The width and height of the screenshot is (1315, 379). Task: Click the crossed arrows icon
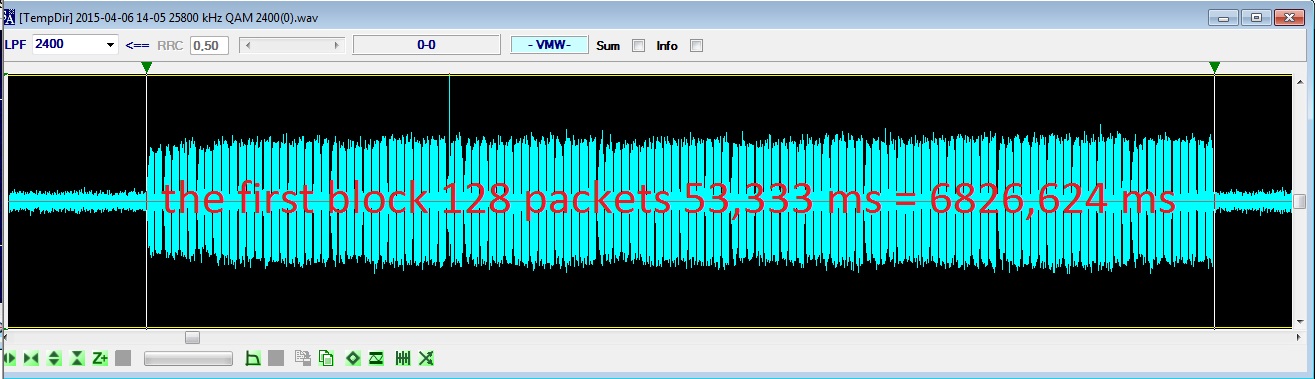(426, 358)
